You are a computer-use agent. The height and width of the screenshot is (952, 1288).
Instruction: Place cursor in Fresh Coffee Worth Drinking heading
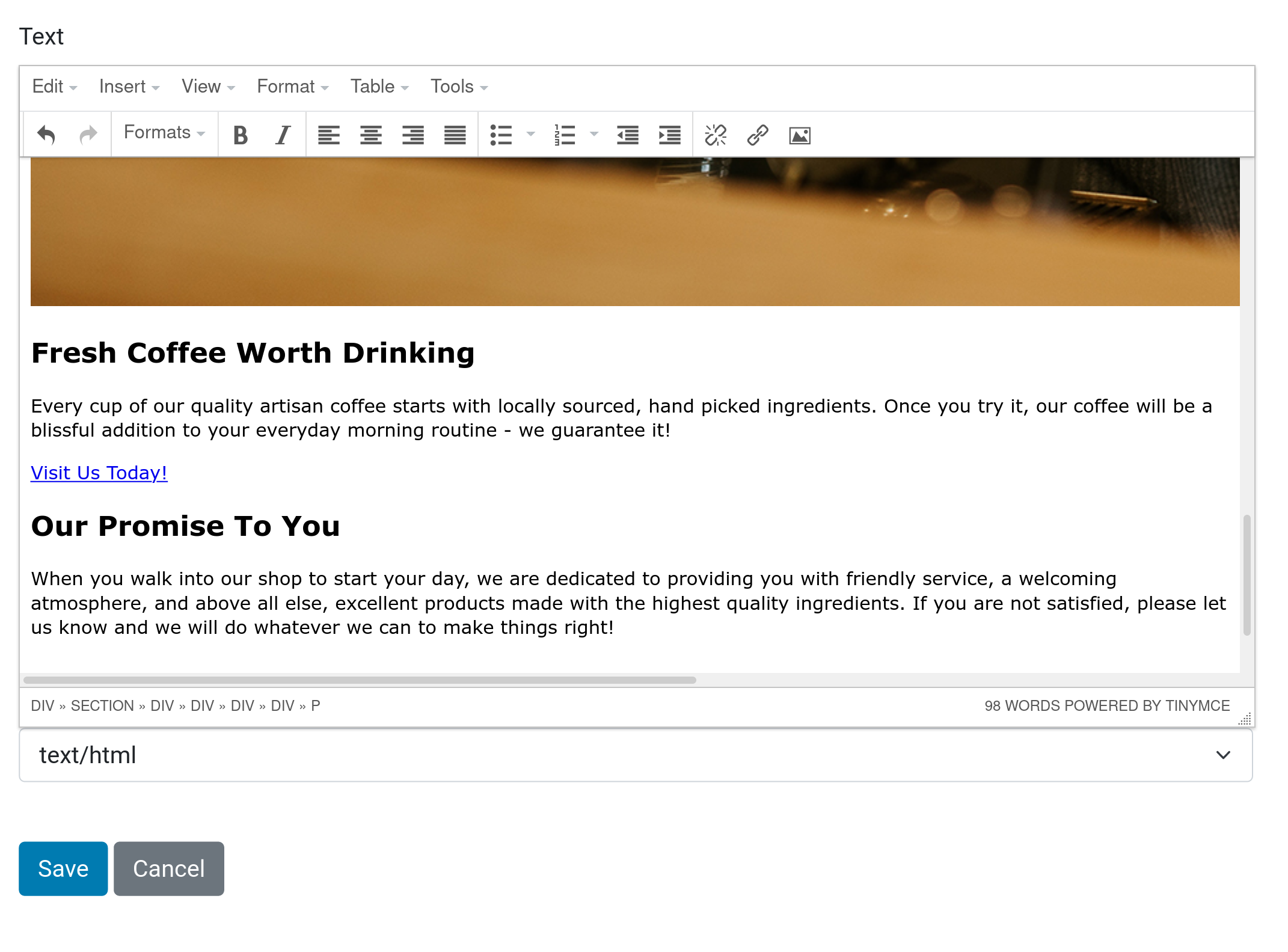(253, 353)
